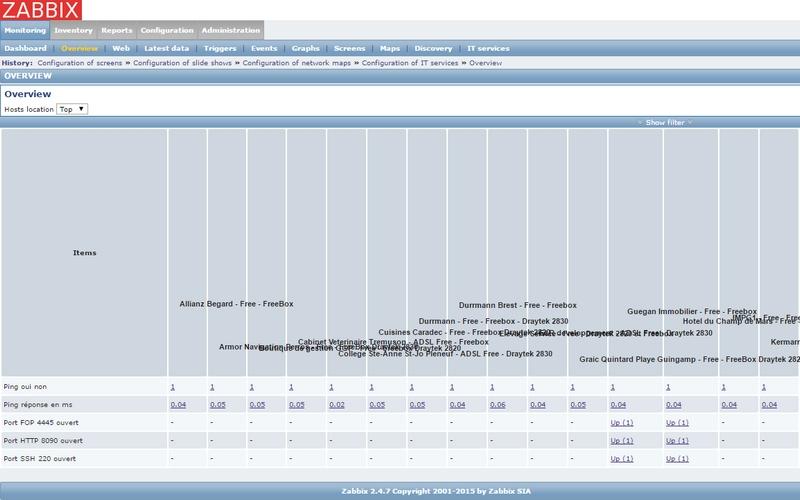Click the 0.02 ping response value
This screenshot has width=800, height=500.
[x=337, y=405]
